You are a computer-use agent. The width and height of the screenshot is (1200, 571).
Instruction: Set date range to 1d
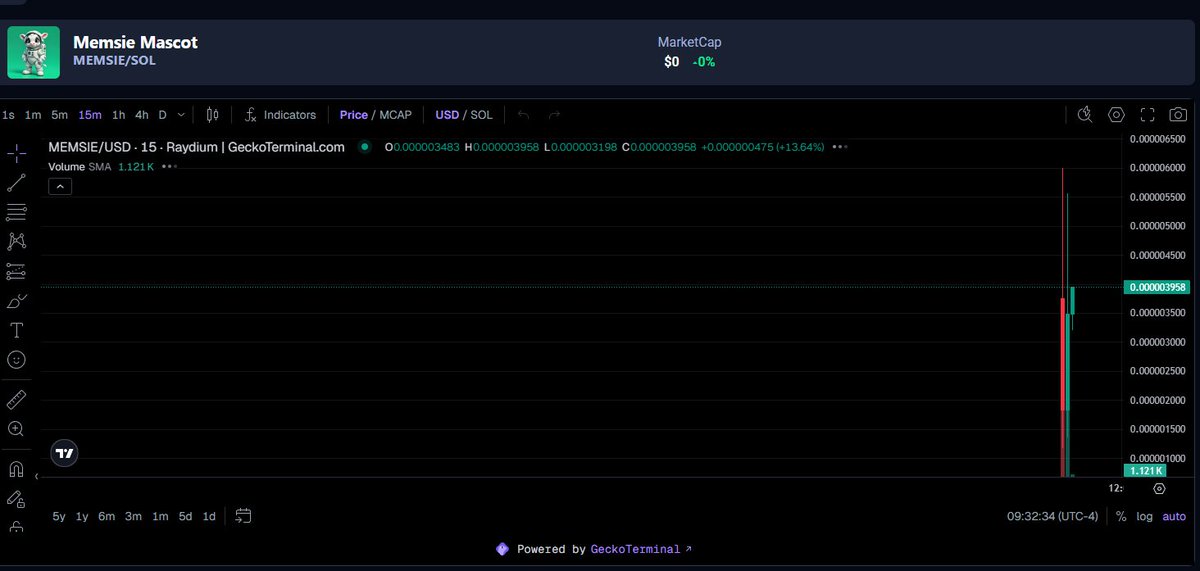pyautogui.click(x=209, y=516)
